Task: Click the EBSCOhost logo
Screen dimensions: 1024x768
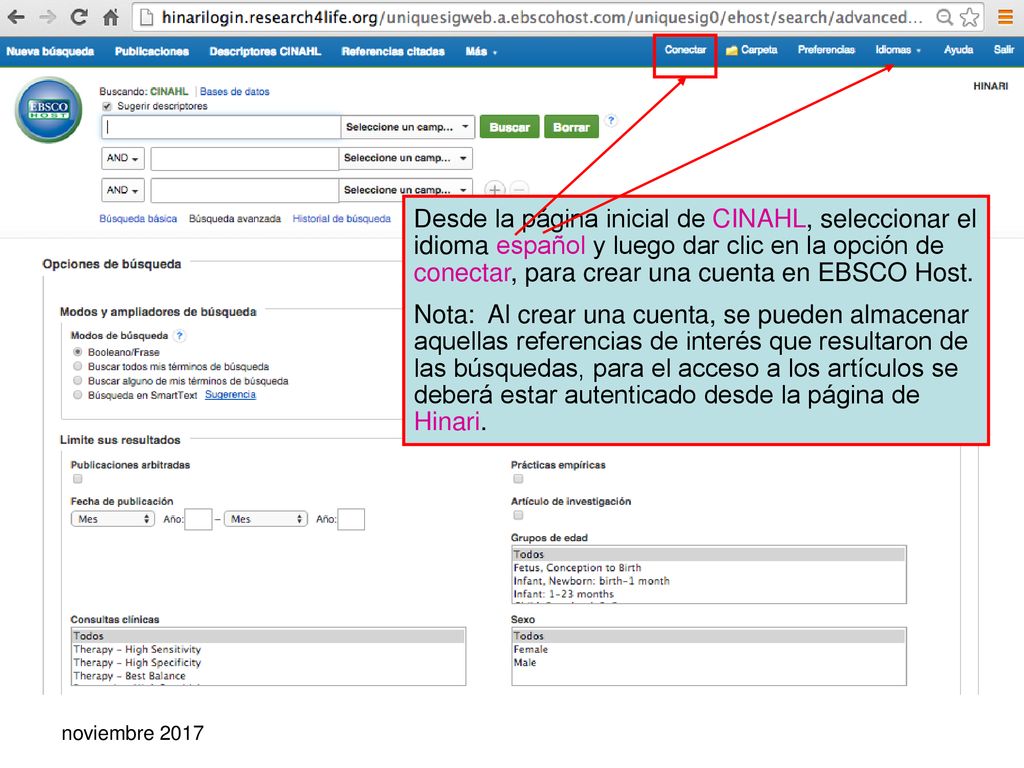Action: pyautogui.click(x=48, y=110)
